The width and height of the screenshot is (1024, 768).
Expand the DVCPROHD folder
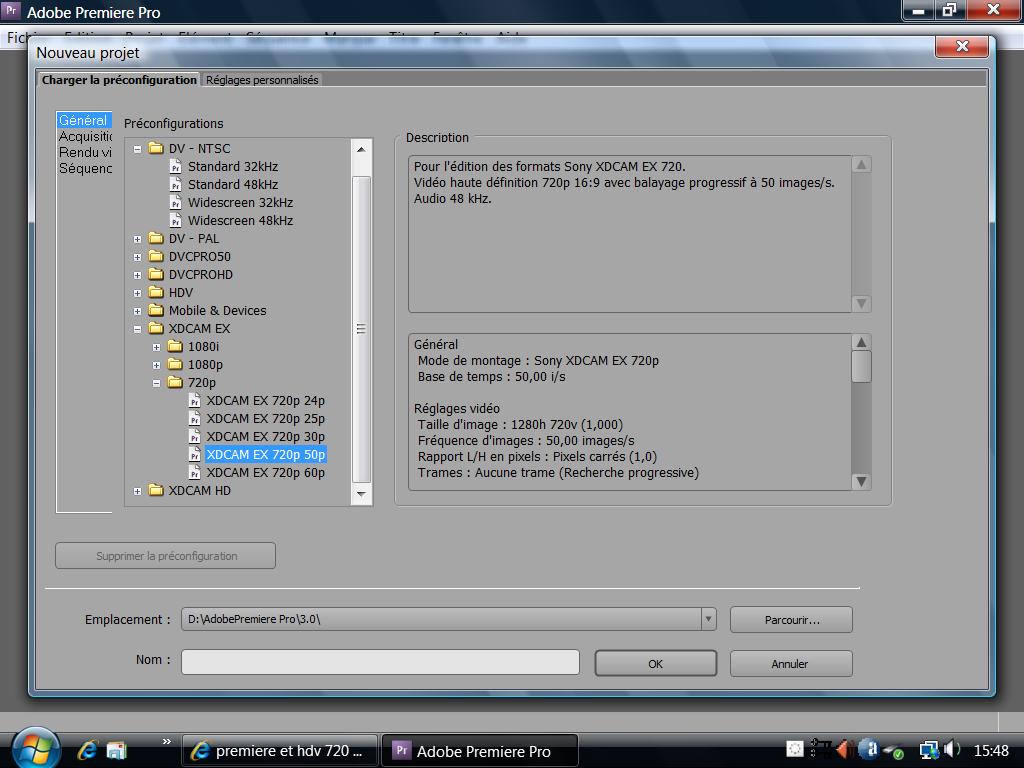137,276
